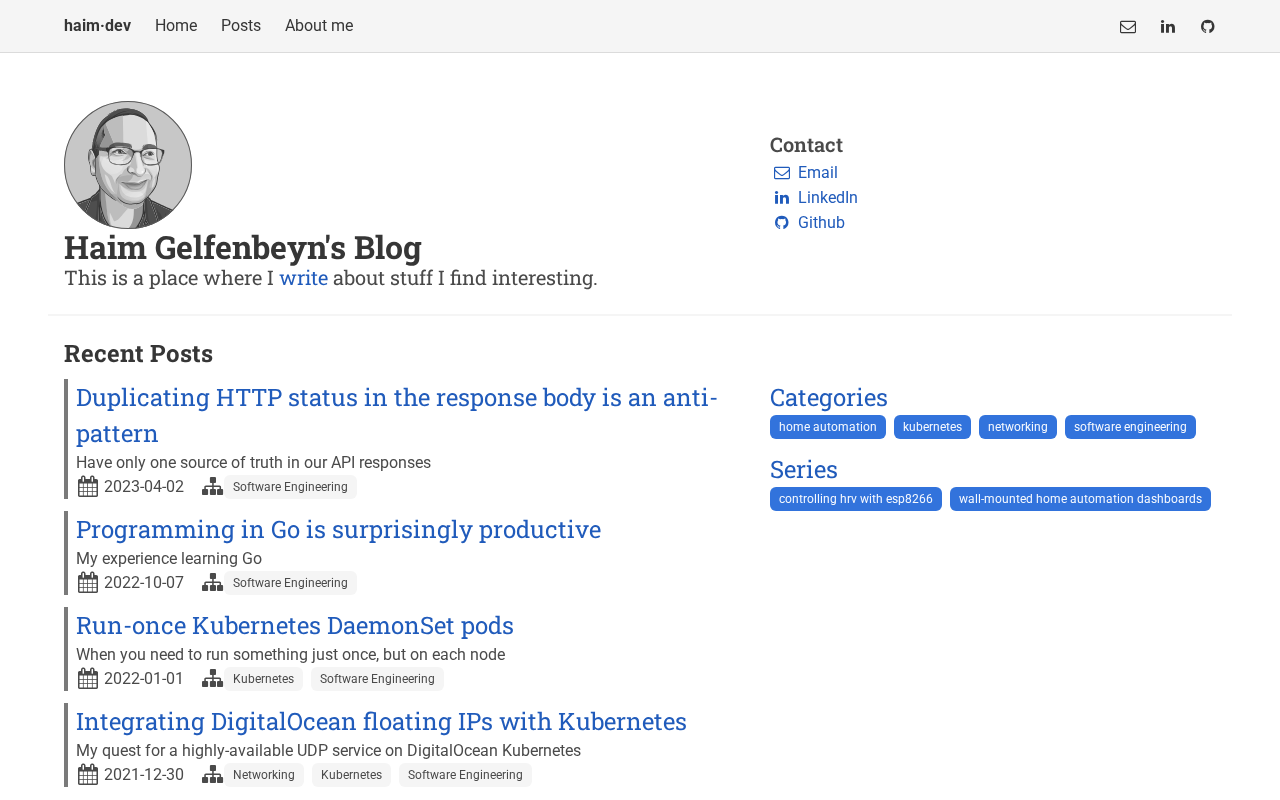Select the "networking" category tag
The image size is (1280, 800).
(1018, 427)
